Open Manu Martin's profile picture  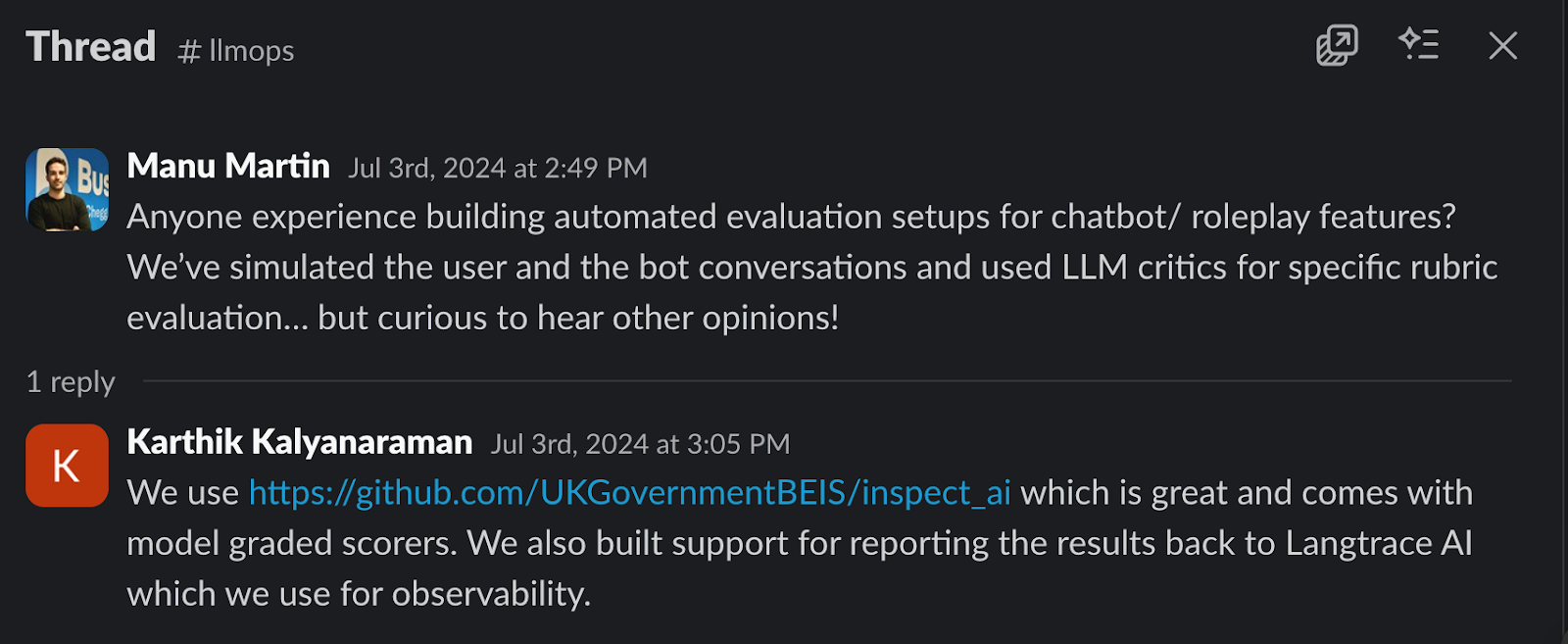[x=66, y=190]
